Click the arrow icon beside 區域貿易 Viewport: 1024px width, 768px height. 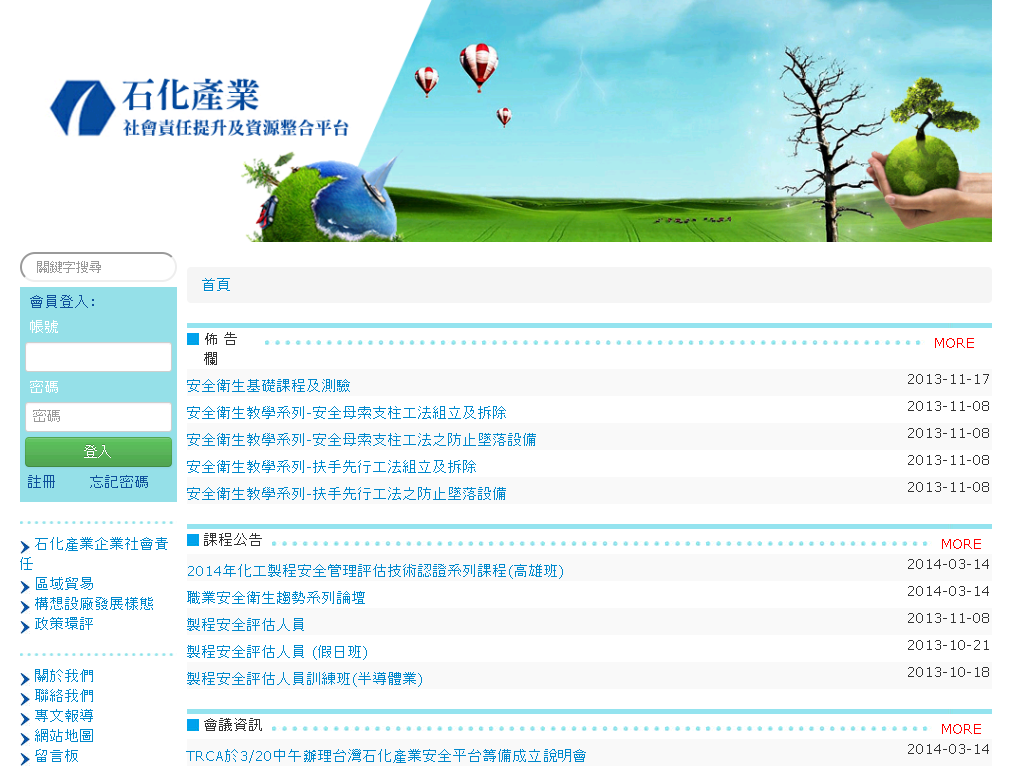(x=25, y=586)
